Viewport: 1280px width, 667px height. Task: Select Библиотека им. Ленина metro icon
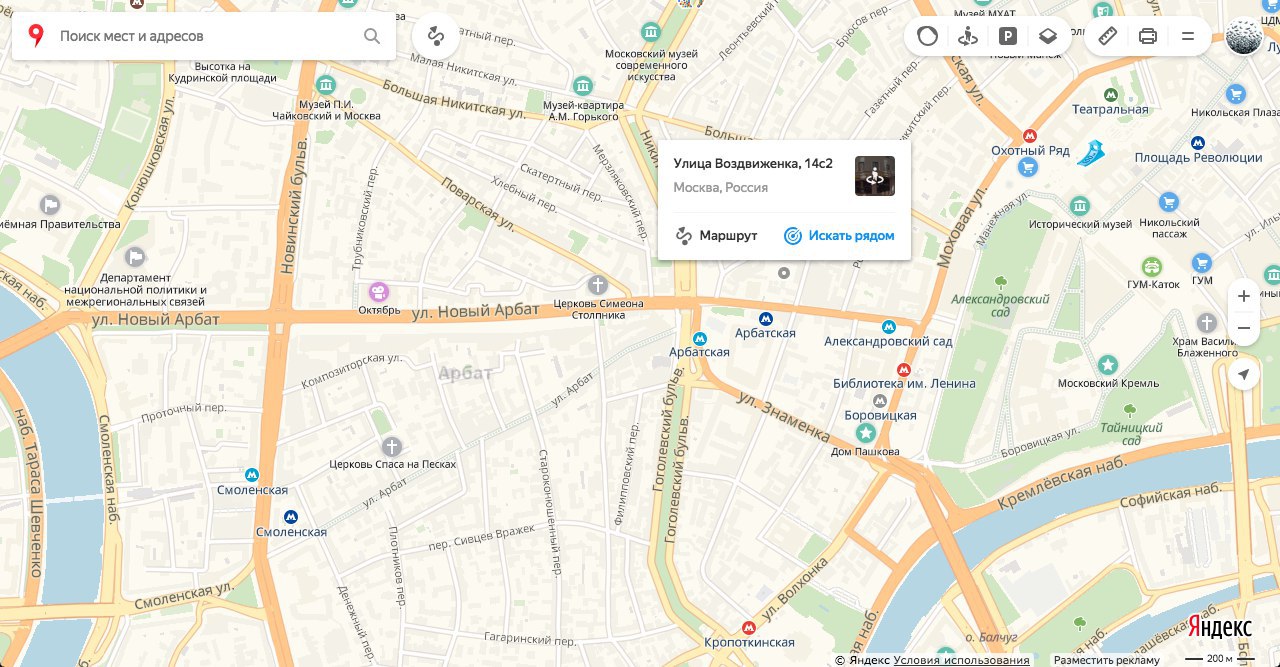(904, 368)
